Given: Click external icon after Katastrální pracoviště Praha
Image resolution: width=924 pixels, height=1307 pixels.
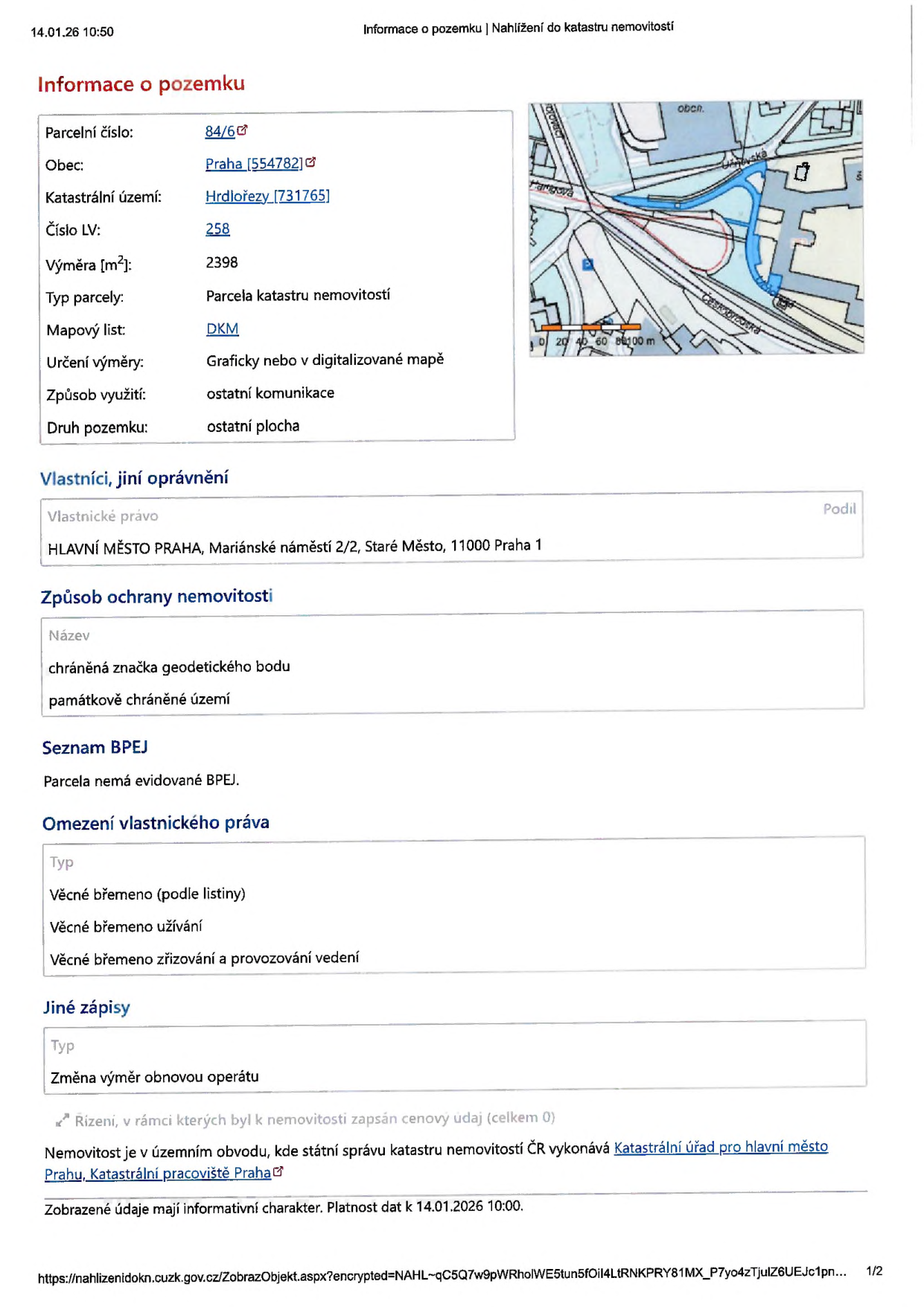Looking at the screenshot, I should coord(278,1171).
